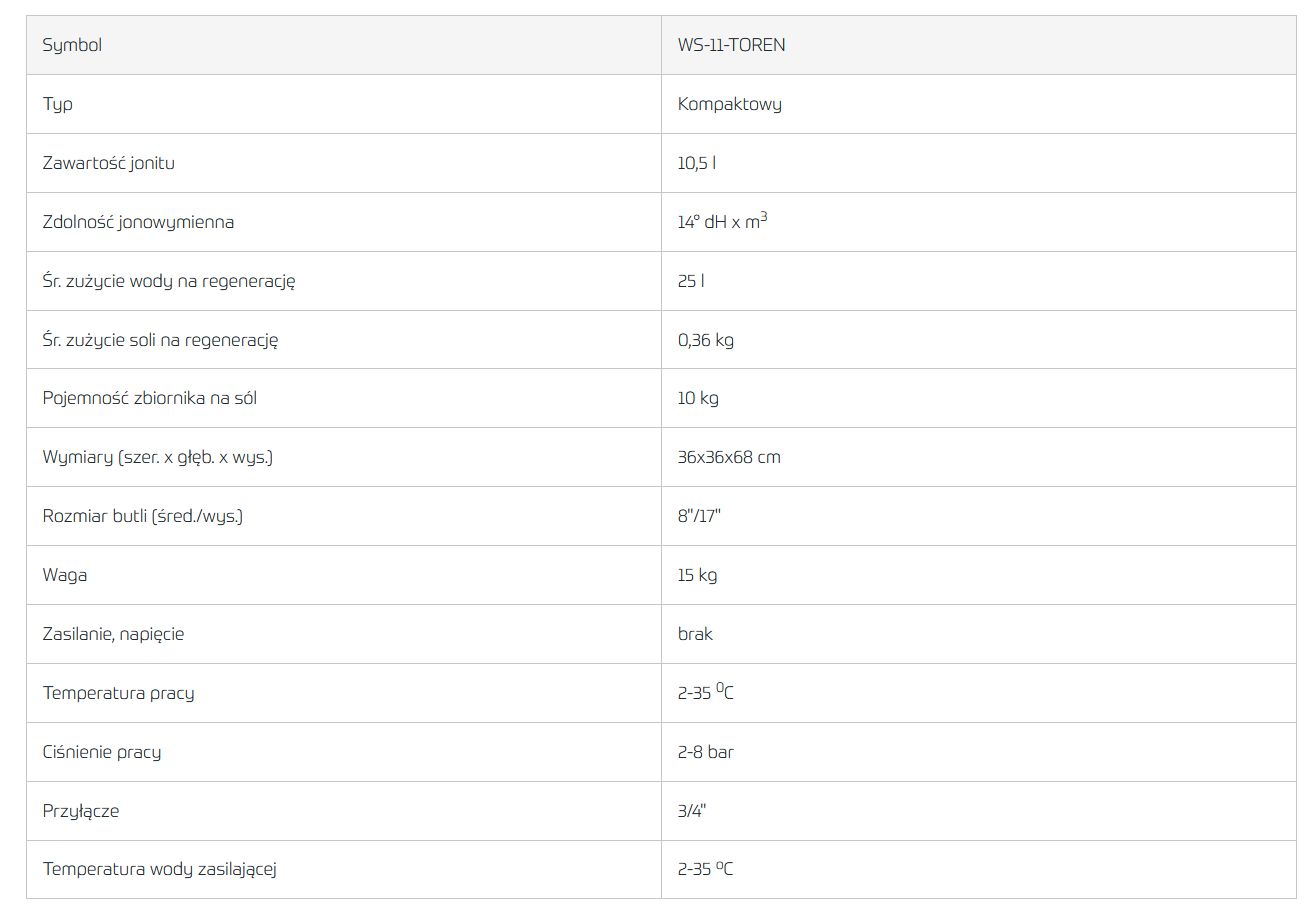Screen dimensions: 1304x912
Task: Click Temperatura pracy label
Action: point(118,693)
